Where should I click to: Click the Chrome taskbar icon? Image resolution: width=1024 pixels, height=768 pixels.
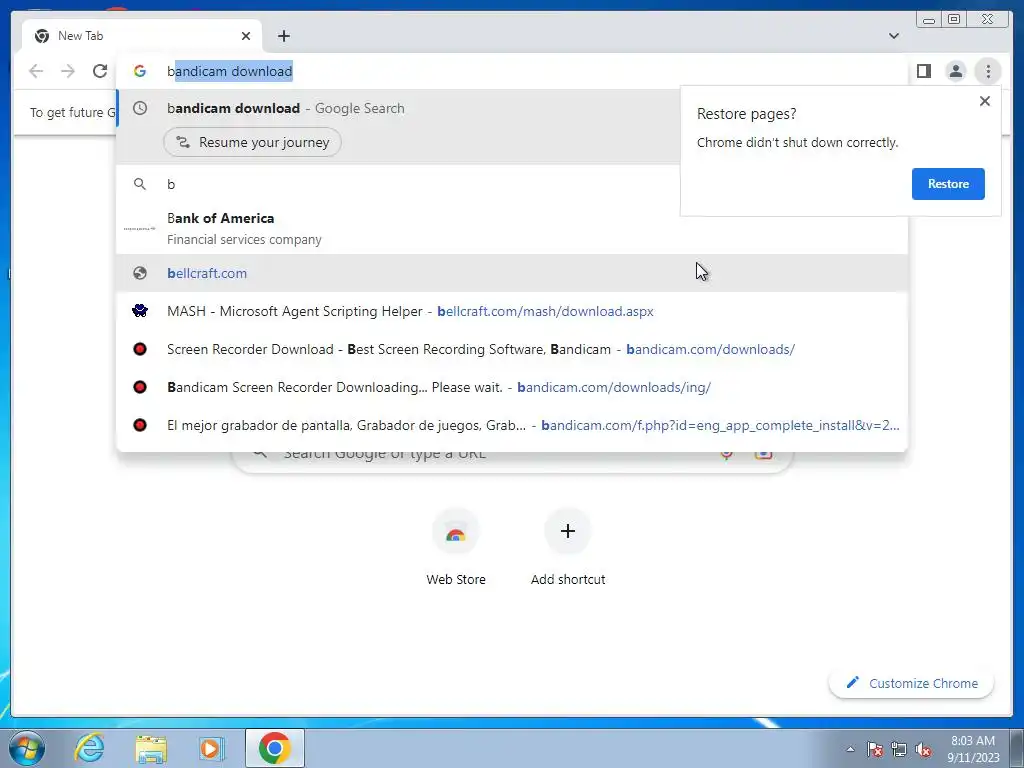[275, 748]
